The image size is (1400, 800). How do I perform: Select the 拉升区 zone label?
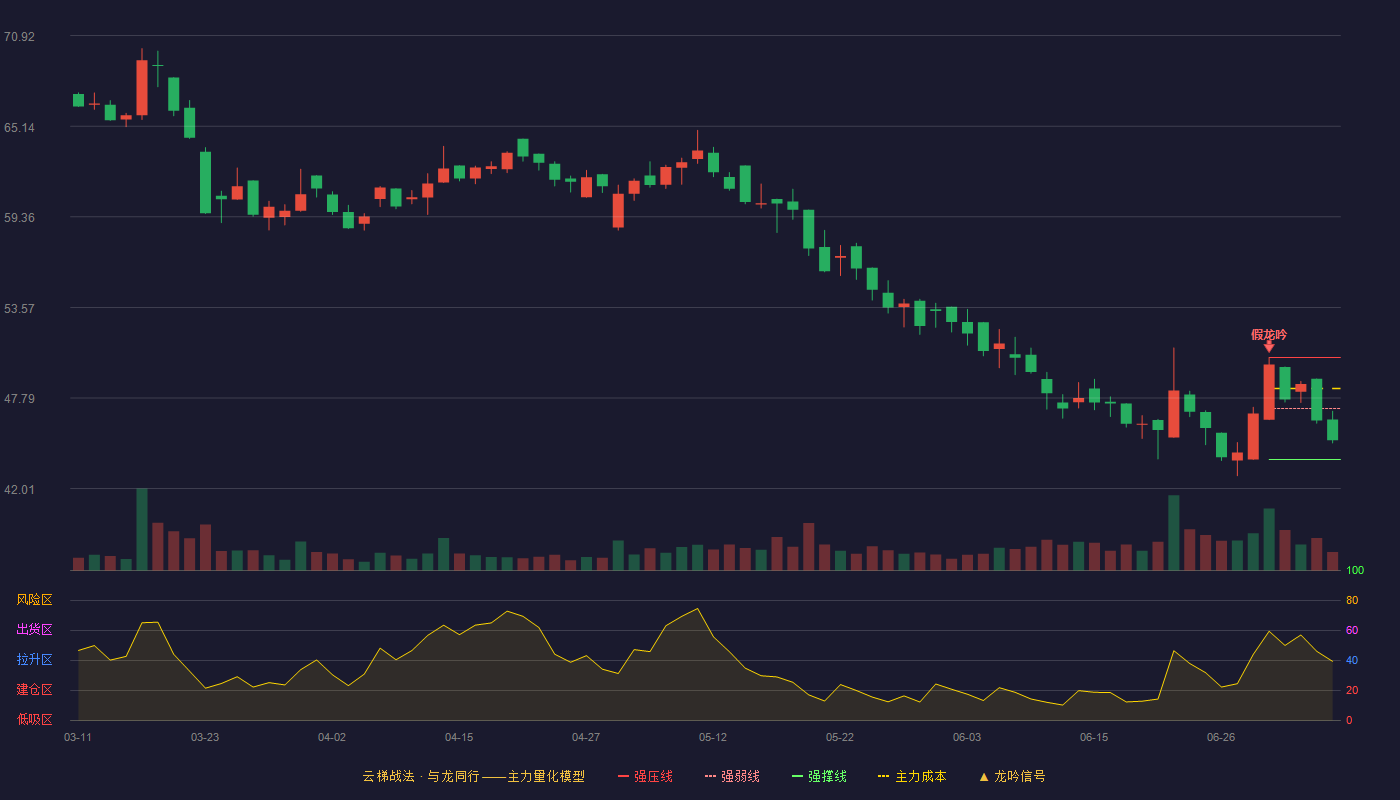point(34,660)
